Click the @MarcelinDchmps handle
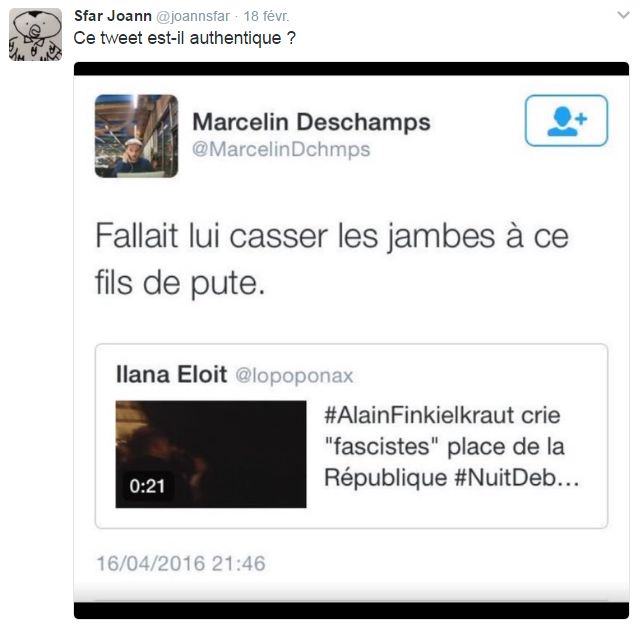The width and height of the screenshot is (641, 626). tap(281, 149)
